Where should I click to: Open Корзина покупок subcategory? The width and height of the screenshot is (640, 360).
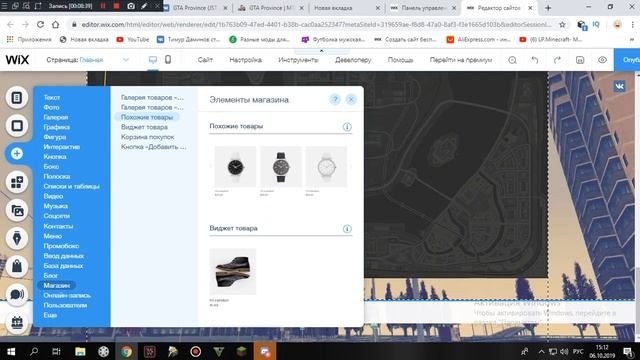147,137
